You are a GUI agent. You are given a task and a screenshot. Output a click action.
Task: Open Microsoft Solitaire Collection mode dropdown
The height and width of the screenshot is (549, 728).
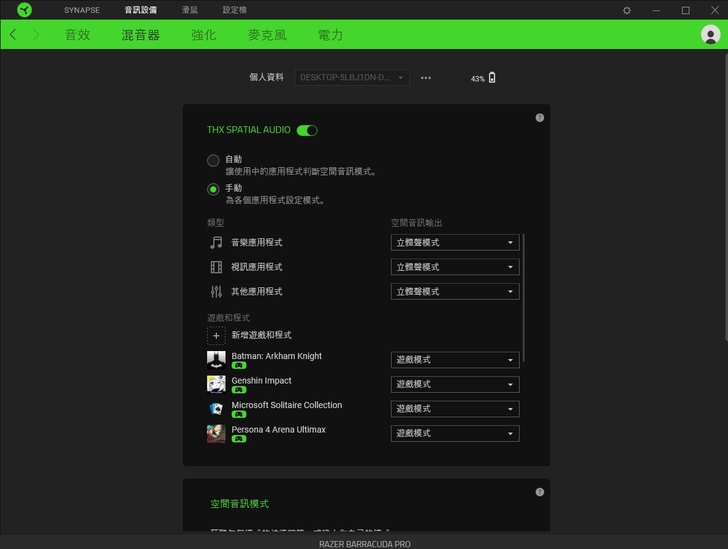point(455,409)
